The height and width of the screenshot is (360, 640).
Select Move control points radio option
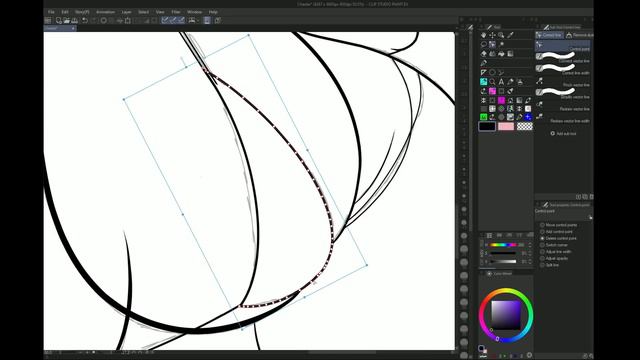[542, 225]
